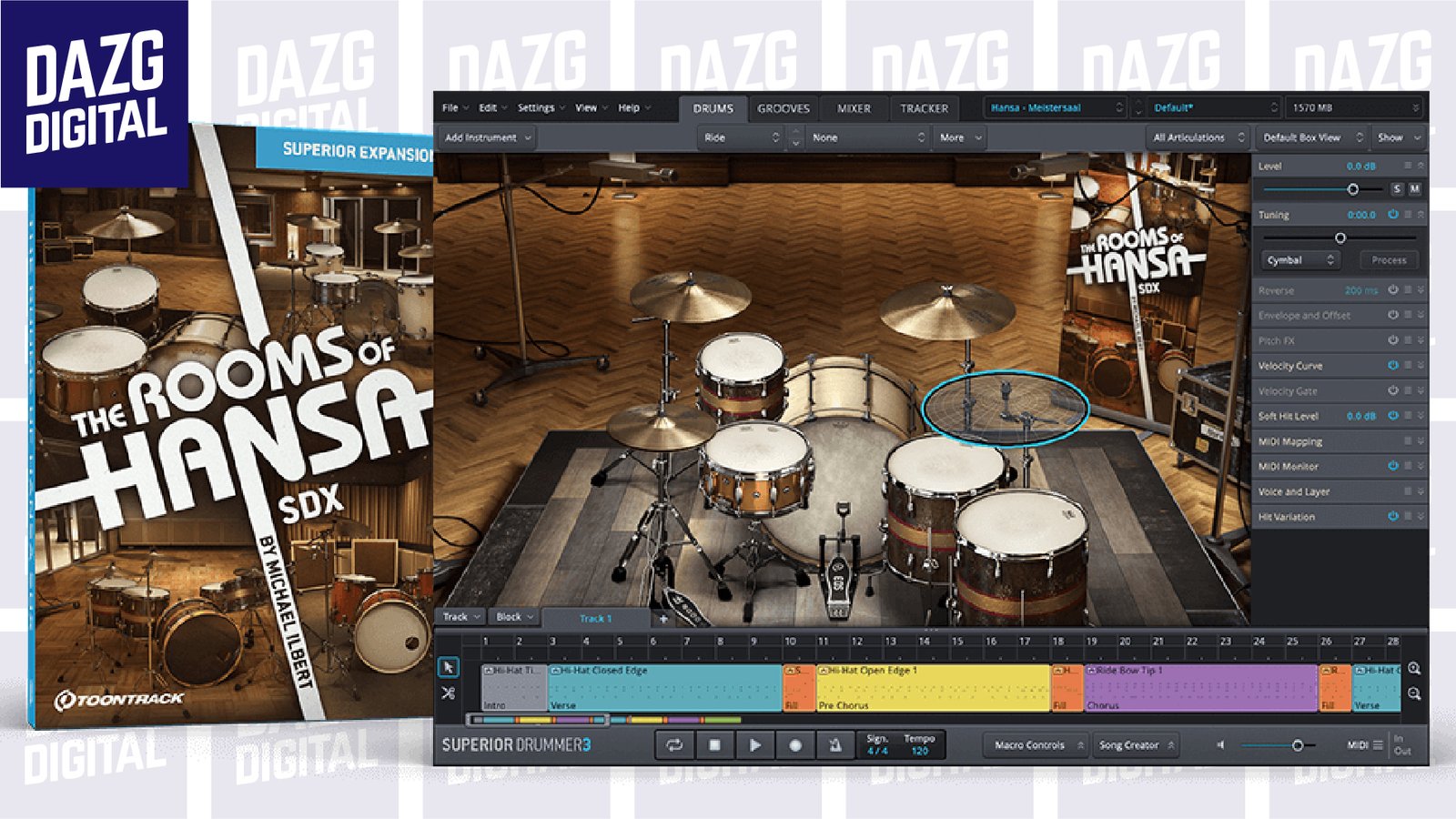The width and height of the screenshot is (1456, 819).
Task: Open the Cymbal tuning type dropdown
Action: pyautogui.click(x=1299, y=260)
